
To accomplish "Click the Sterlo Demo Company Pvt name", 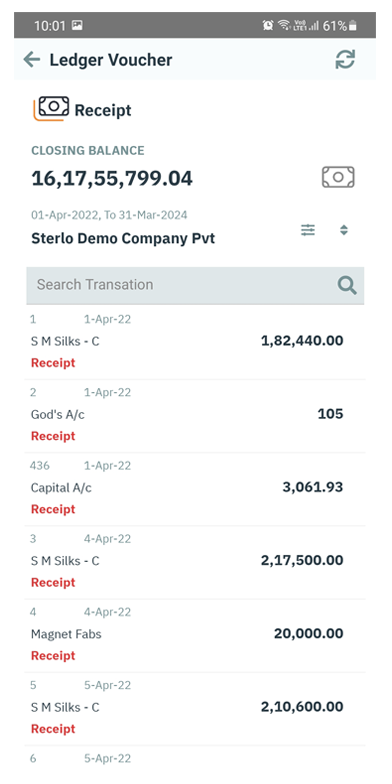I will (123, 238).
